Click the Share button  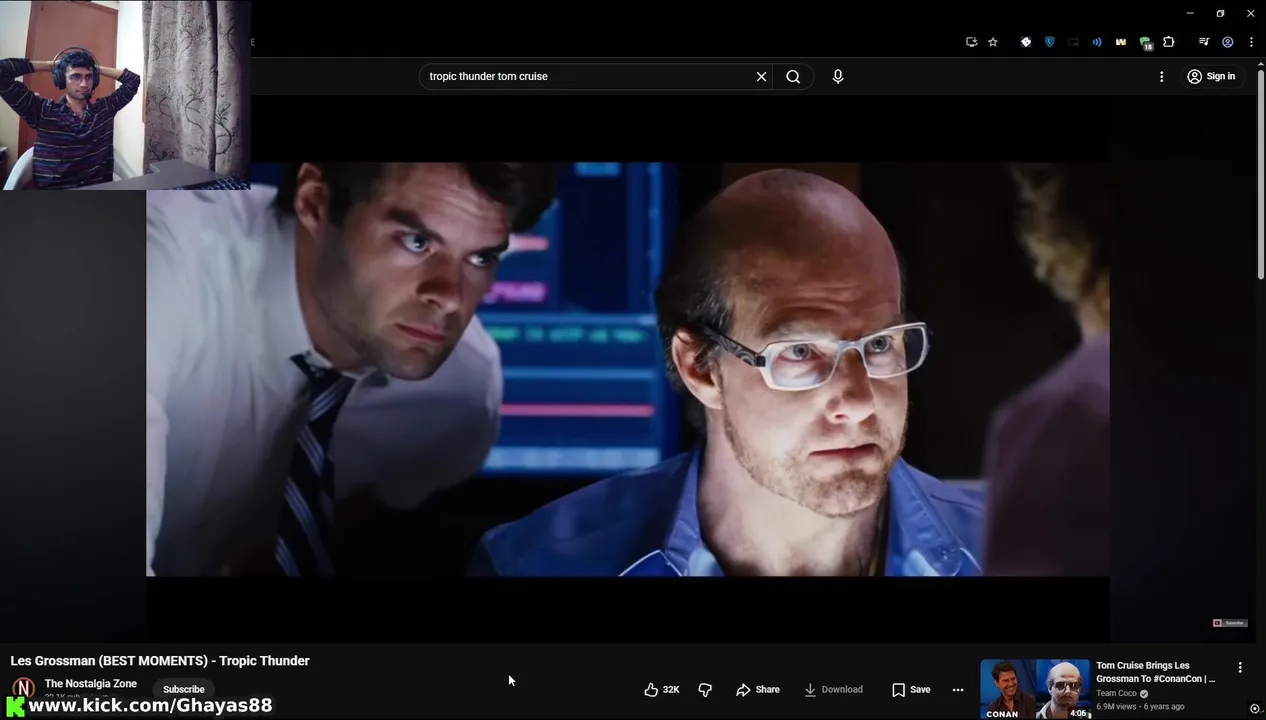coord(757,689)
